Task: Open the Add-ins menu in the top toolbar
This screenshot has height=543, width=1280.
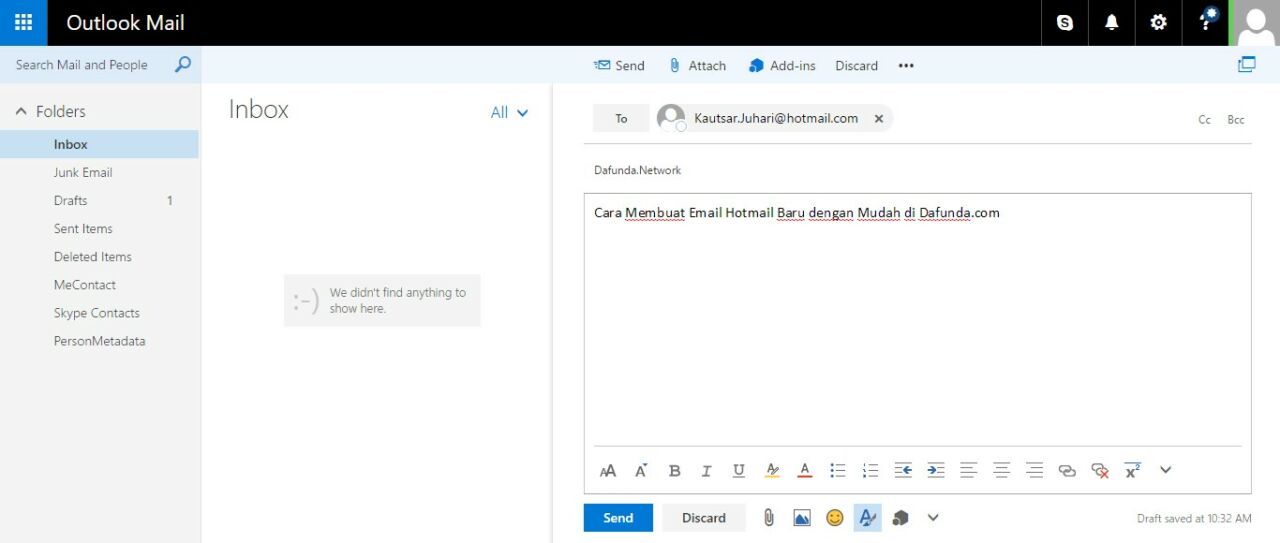Action: tap(782, 65)
